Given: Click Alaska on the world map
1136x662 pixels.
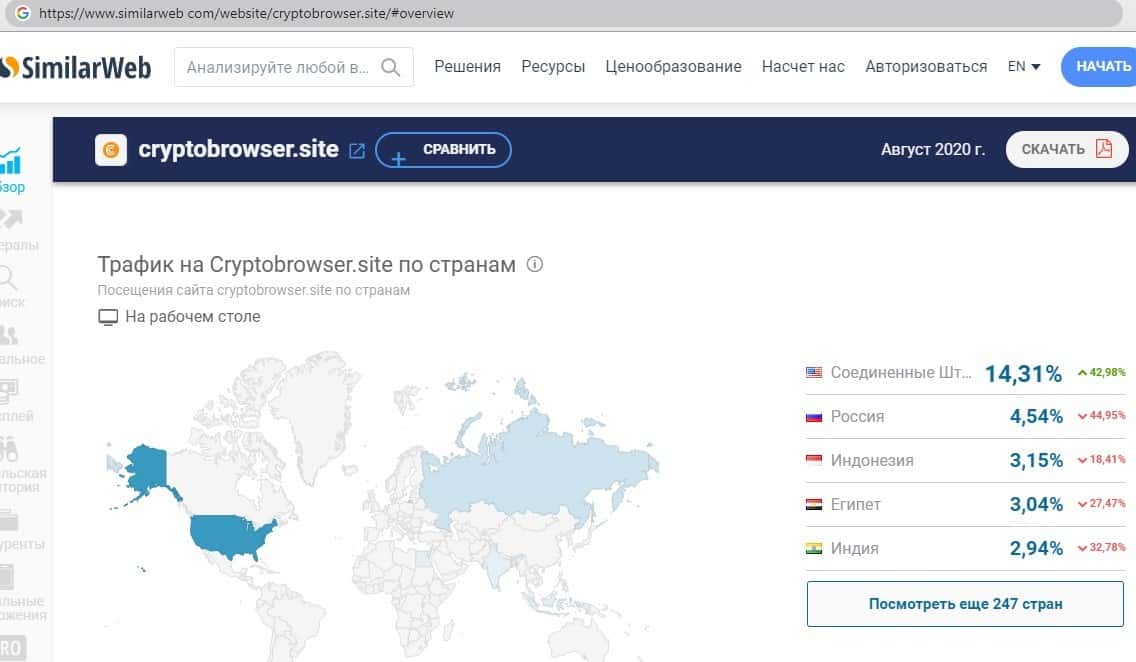Looking at the screenshot, I should pyautogui.click(x=147, y=467).
